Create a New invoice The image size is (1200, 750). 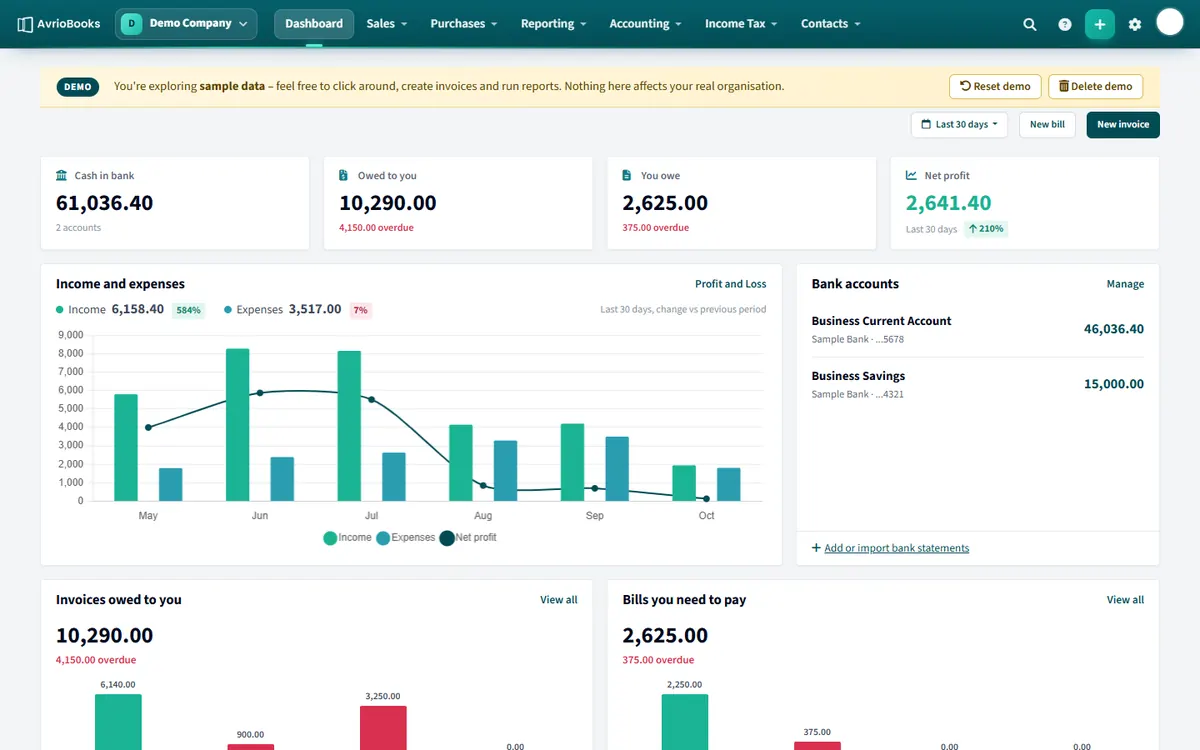tap(1123, 125)
